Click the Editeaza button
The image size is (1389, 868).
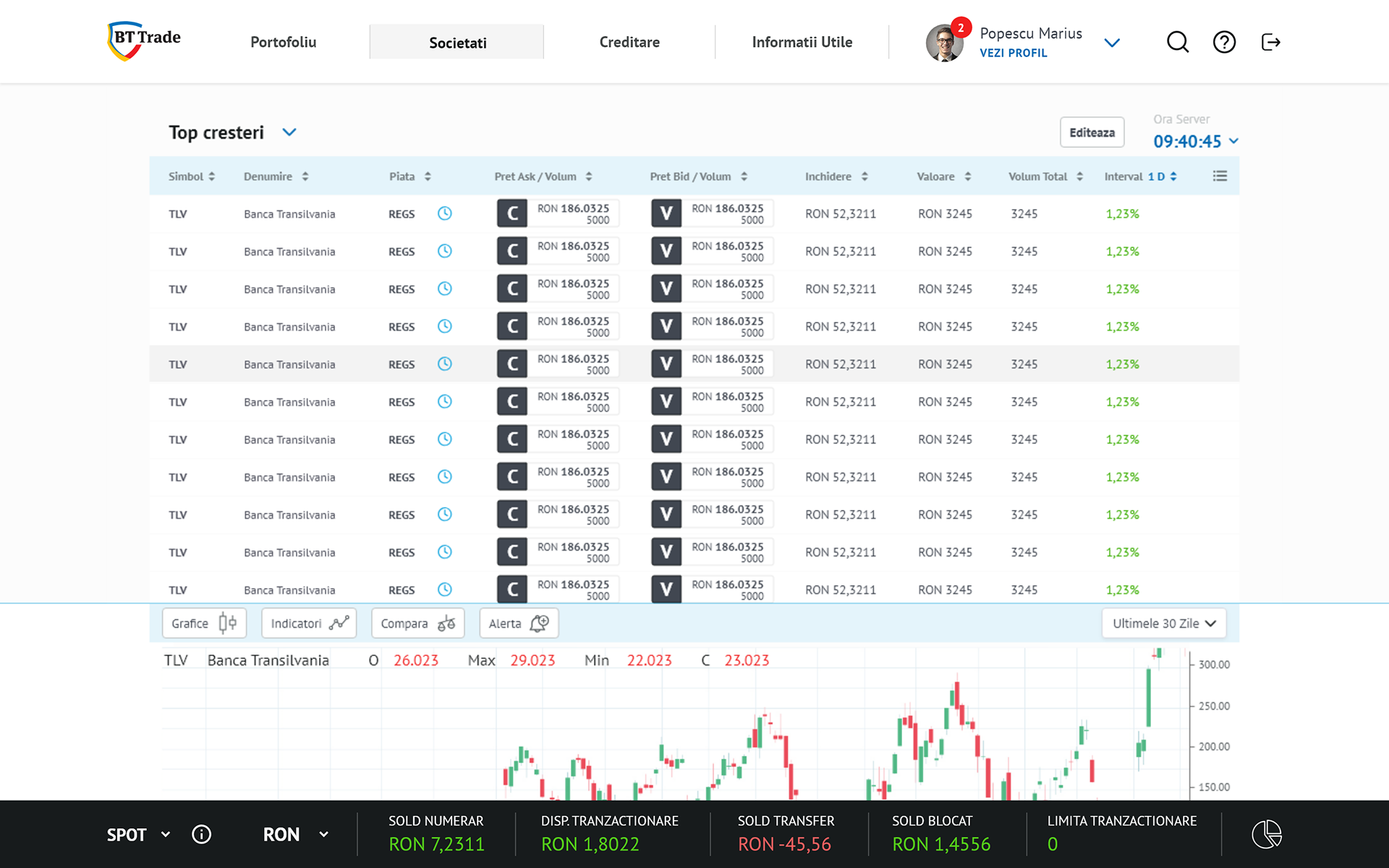(1092, 132)
